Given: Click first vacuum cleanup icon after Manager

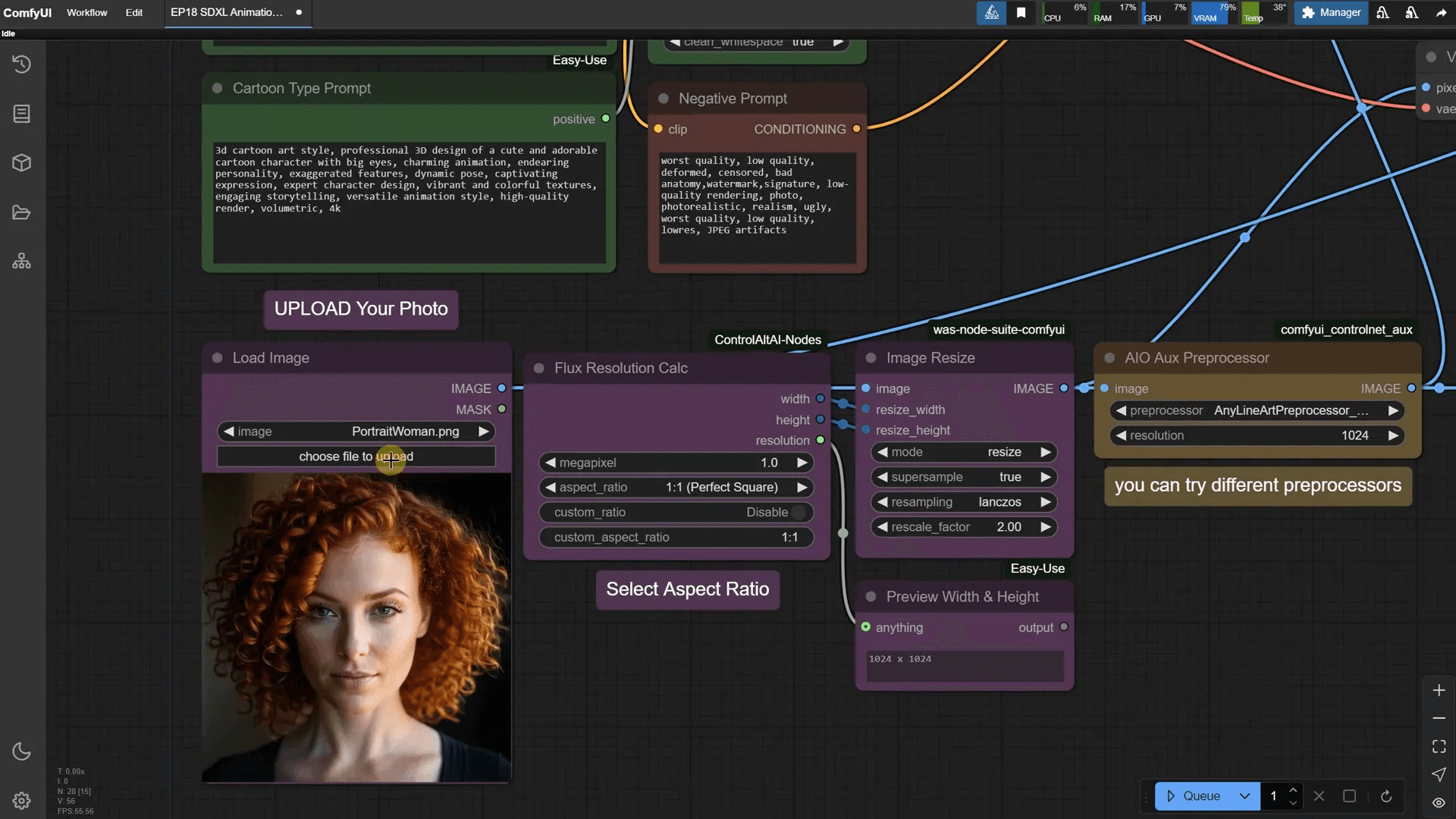Looking at the screenshot, I should click(1383, 13).
